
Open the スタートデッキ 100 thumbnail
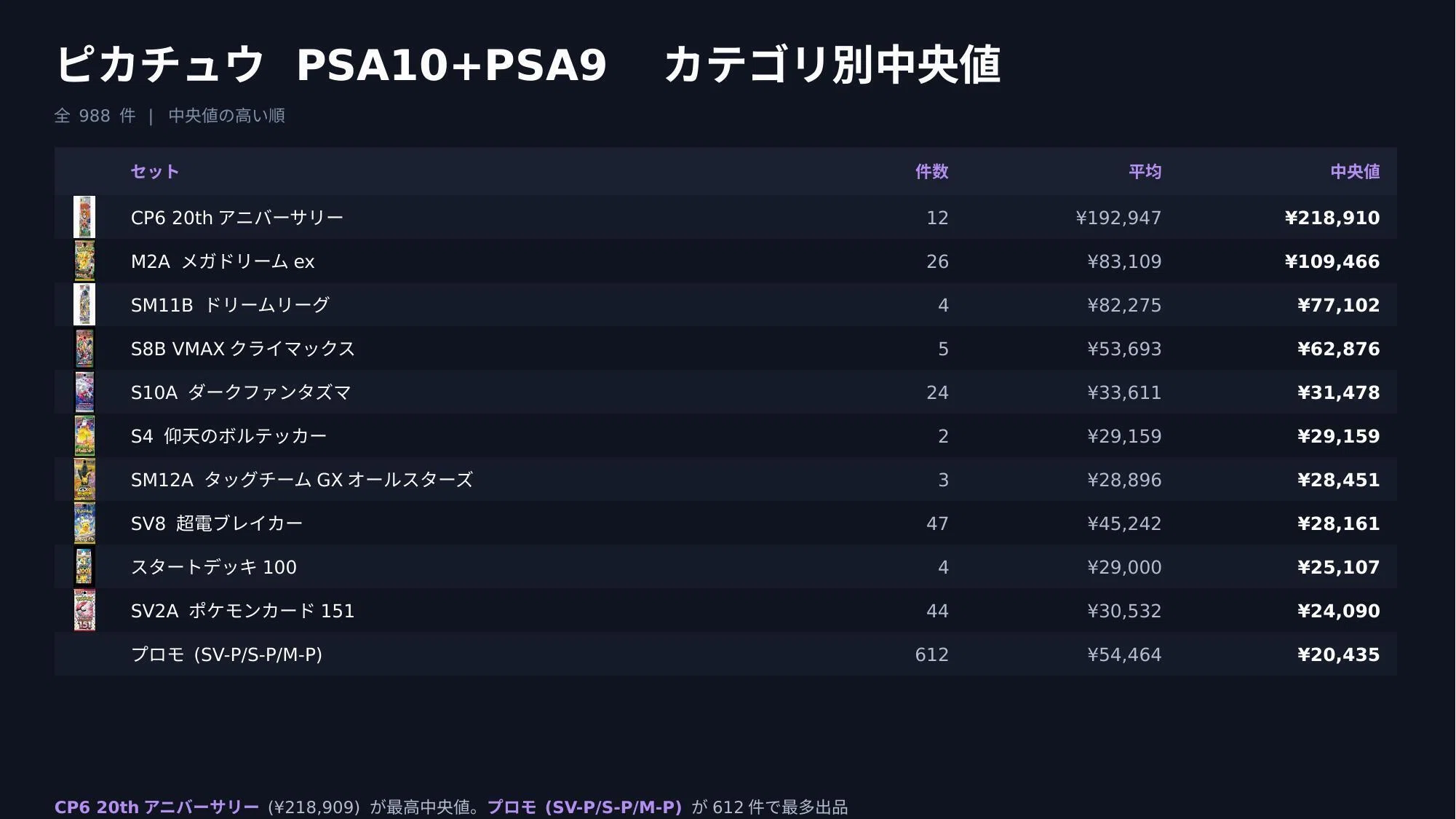point(84,566)
